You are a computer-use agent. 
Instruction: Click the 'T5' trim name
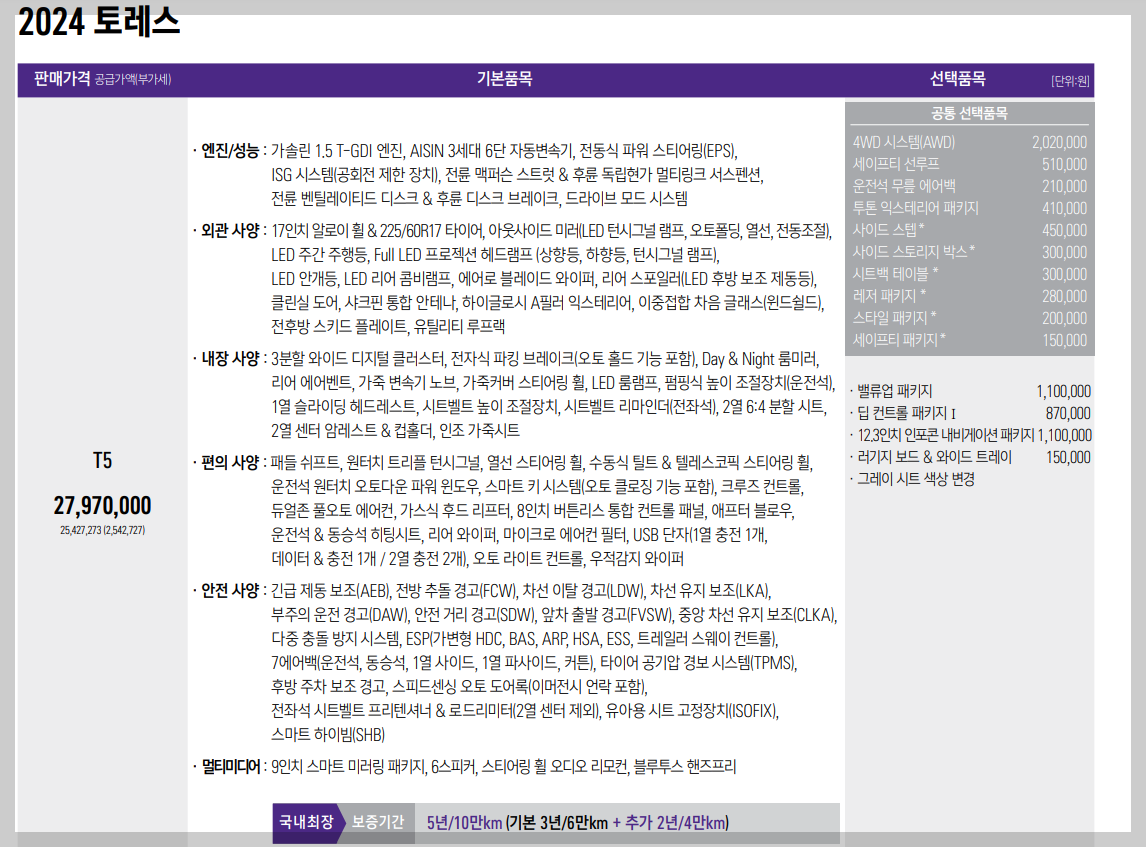coord(102,460)
